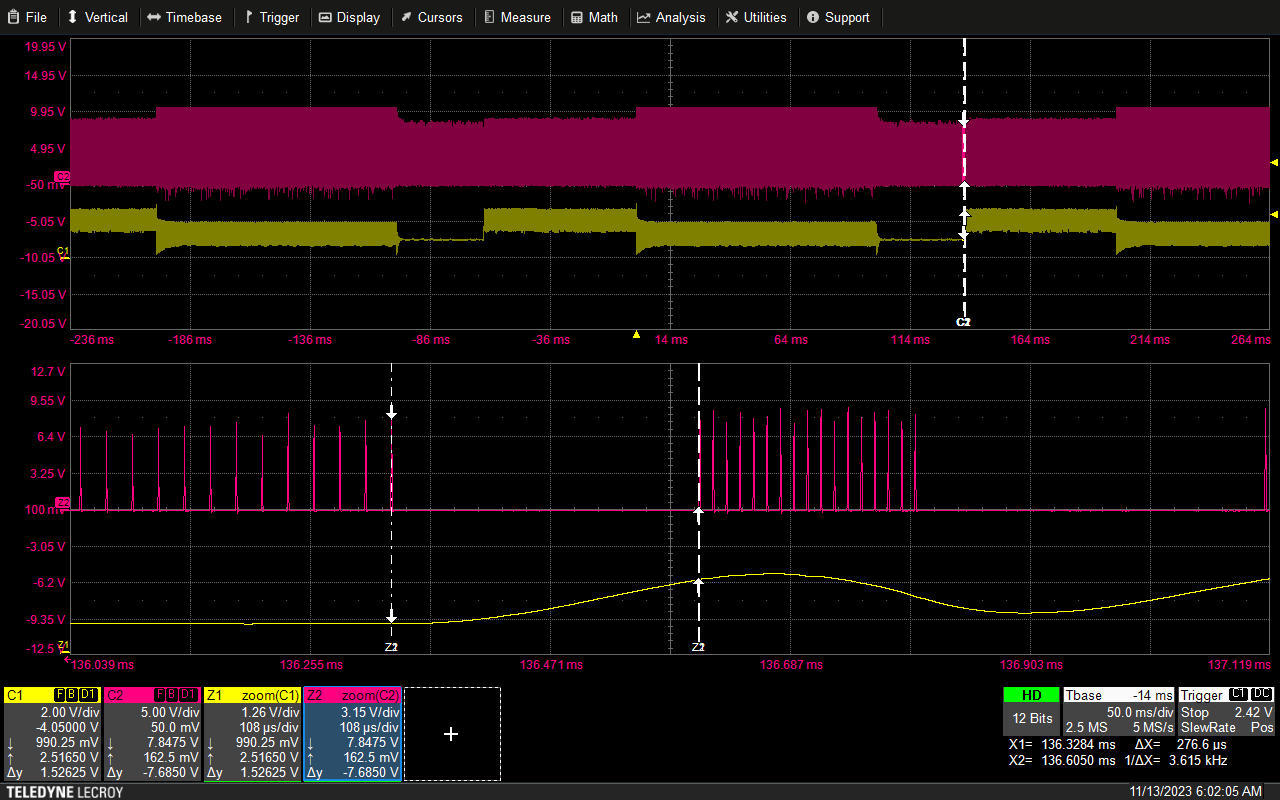1280x800 pixels.
Task: Click the Cursors menu icon
Action: (407, 17)
